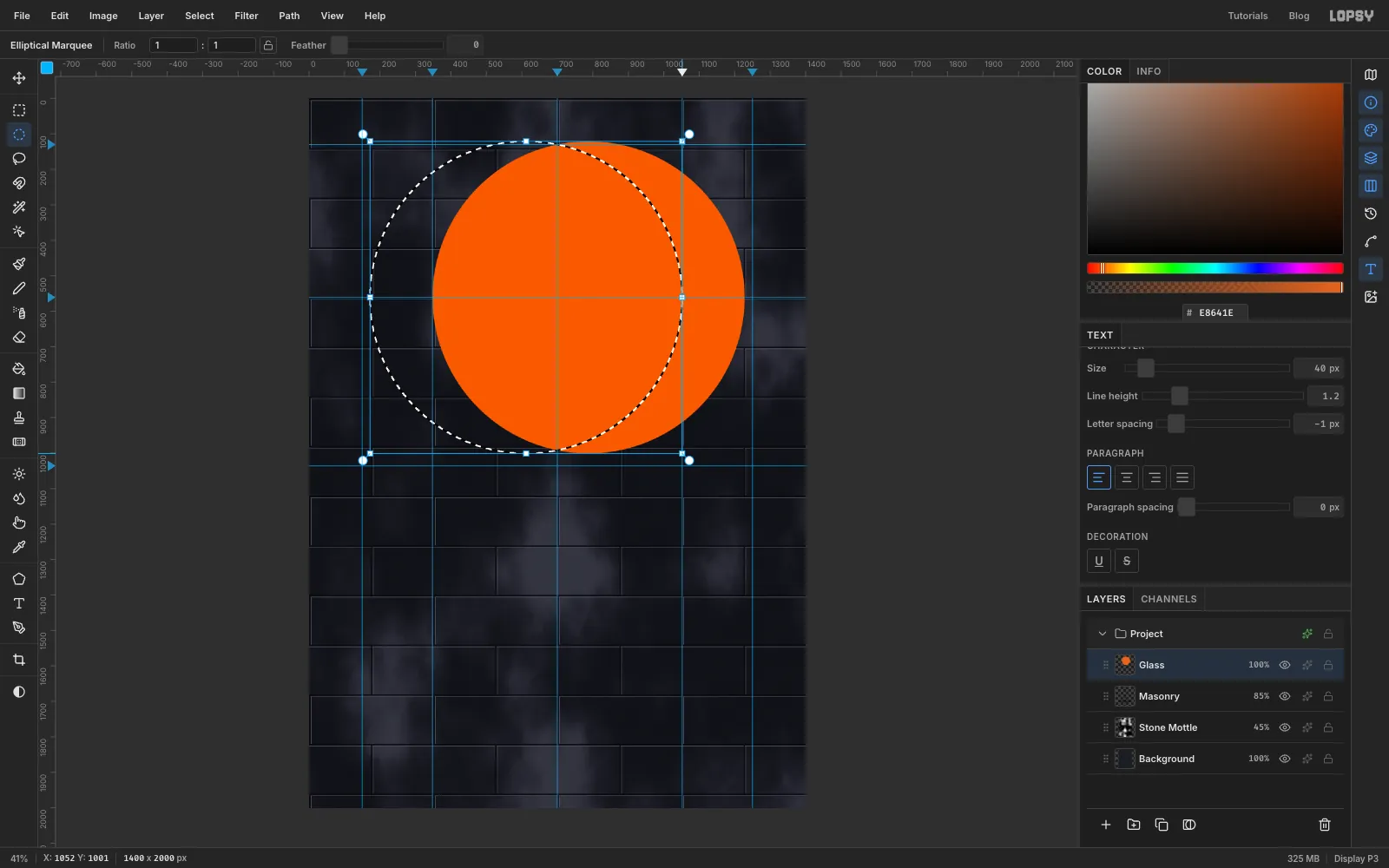Hide the Stone Mottle layer
The width and height of the screenshot is (1389, 868).
pos(1285,727)
